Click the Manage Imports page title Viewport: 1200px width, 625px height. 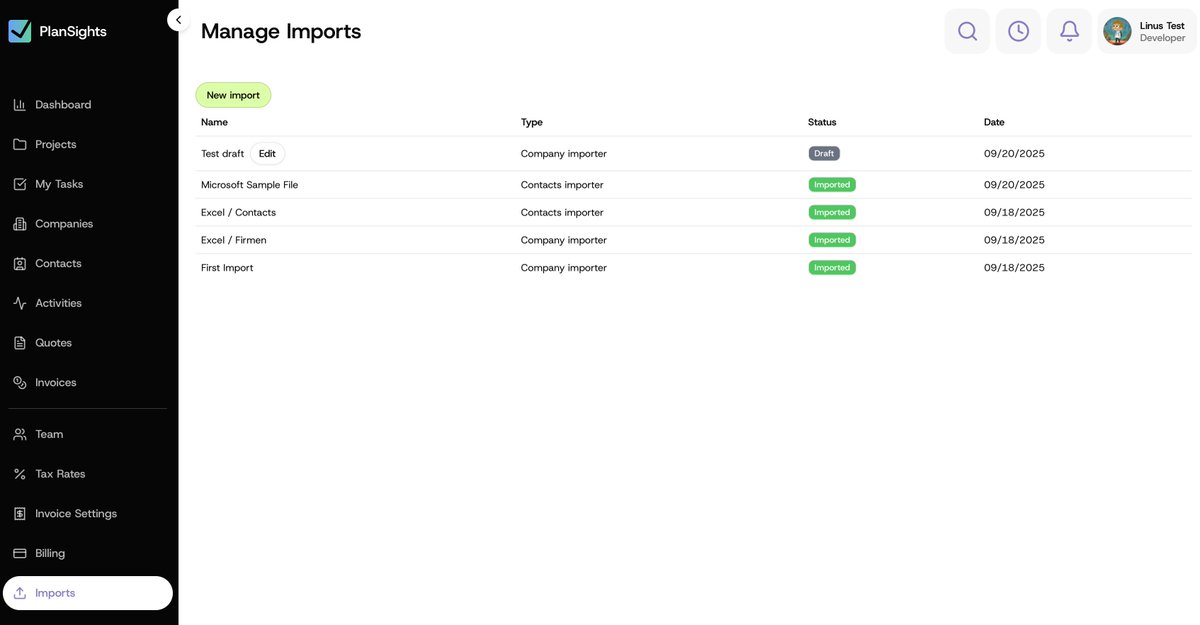(x=281, y=31)
